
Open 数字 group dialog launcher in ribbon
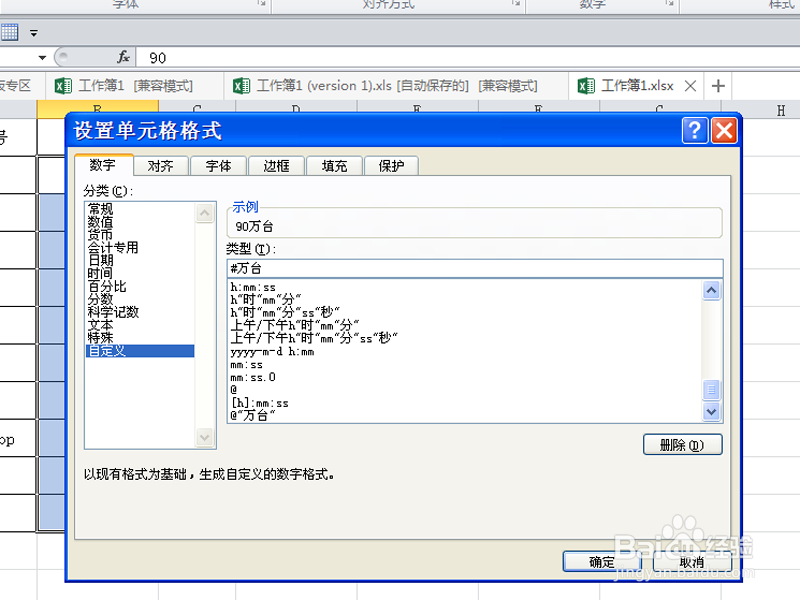(669, 4)
